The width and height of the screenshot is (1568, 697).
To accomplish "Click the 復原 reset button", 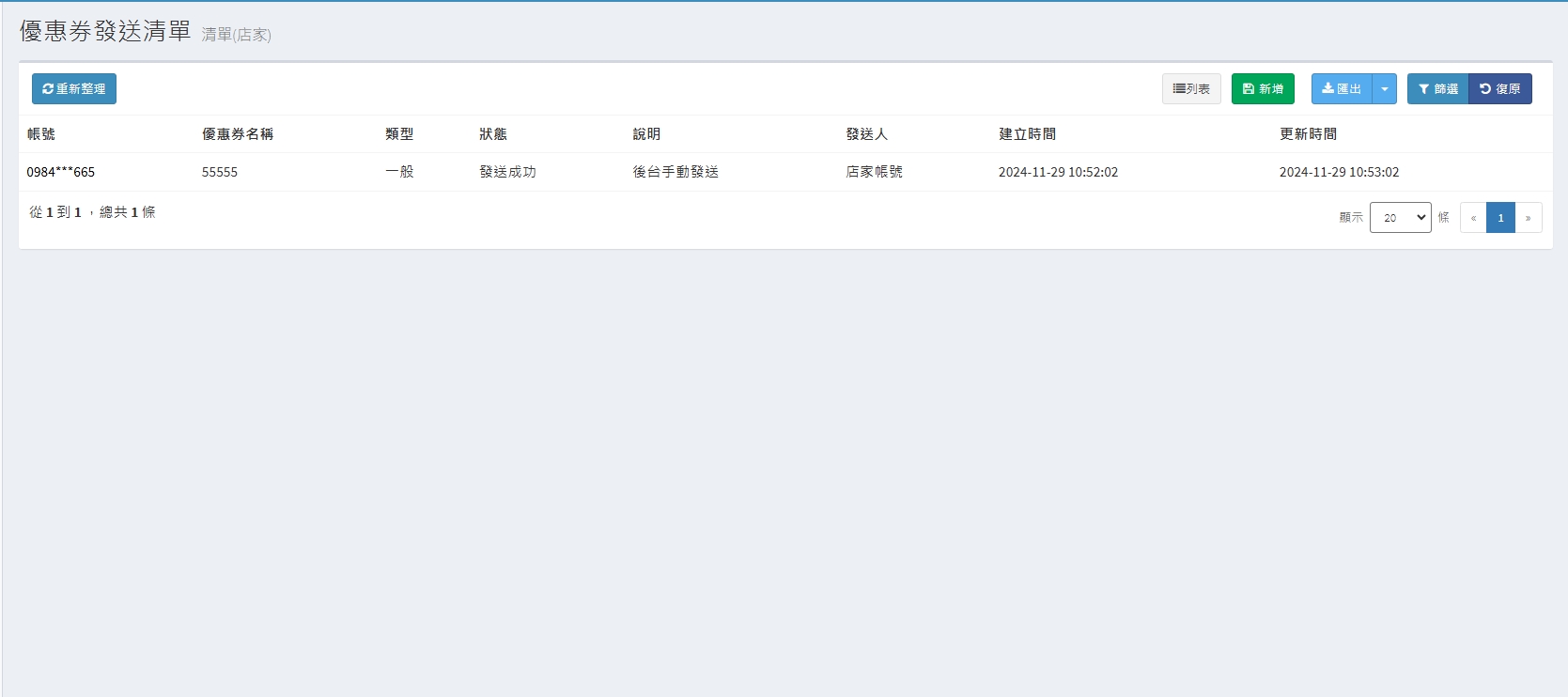I will [x=1500, y=89].
